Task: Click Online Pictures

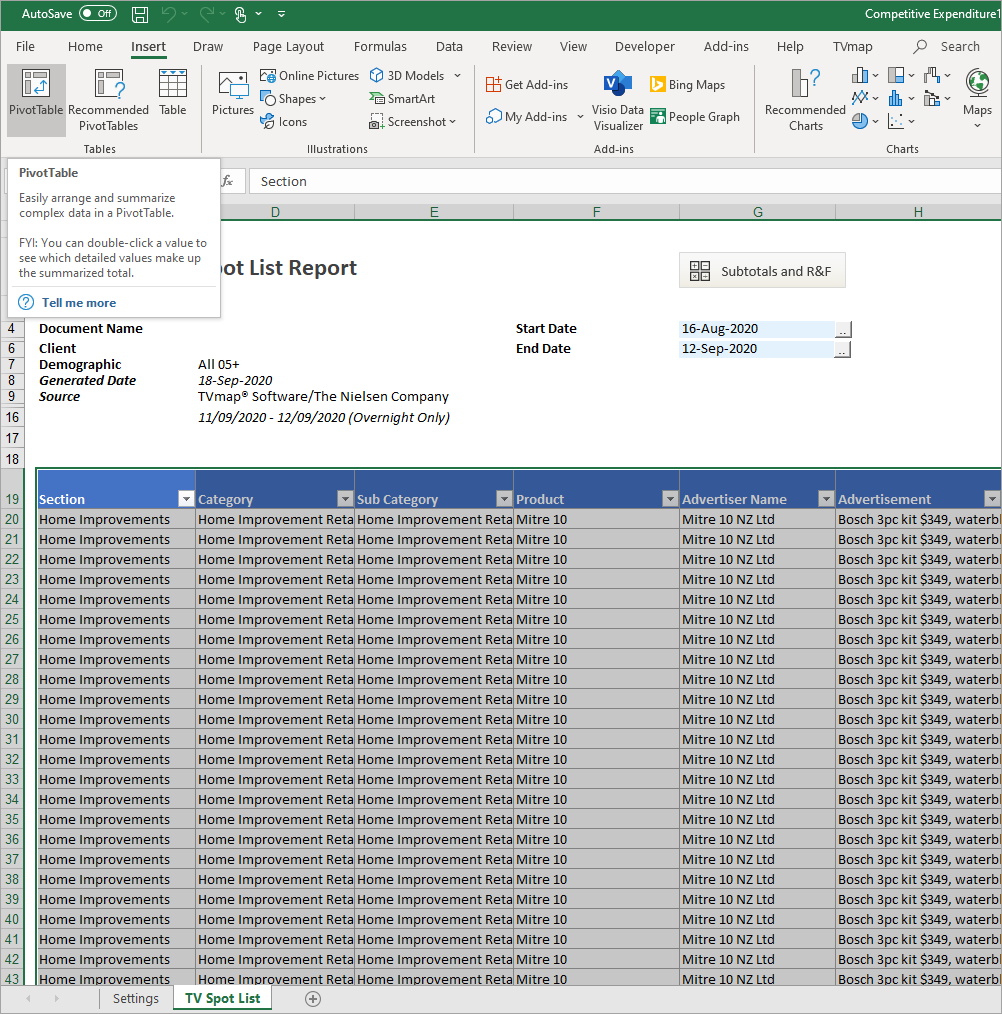Action: 309,76
